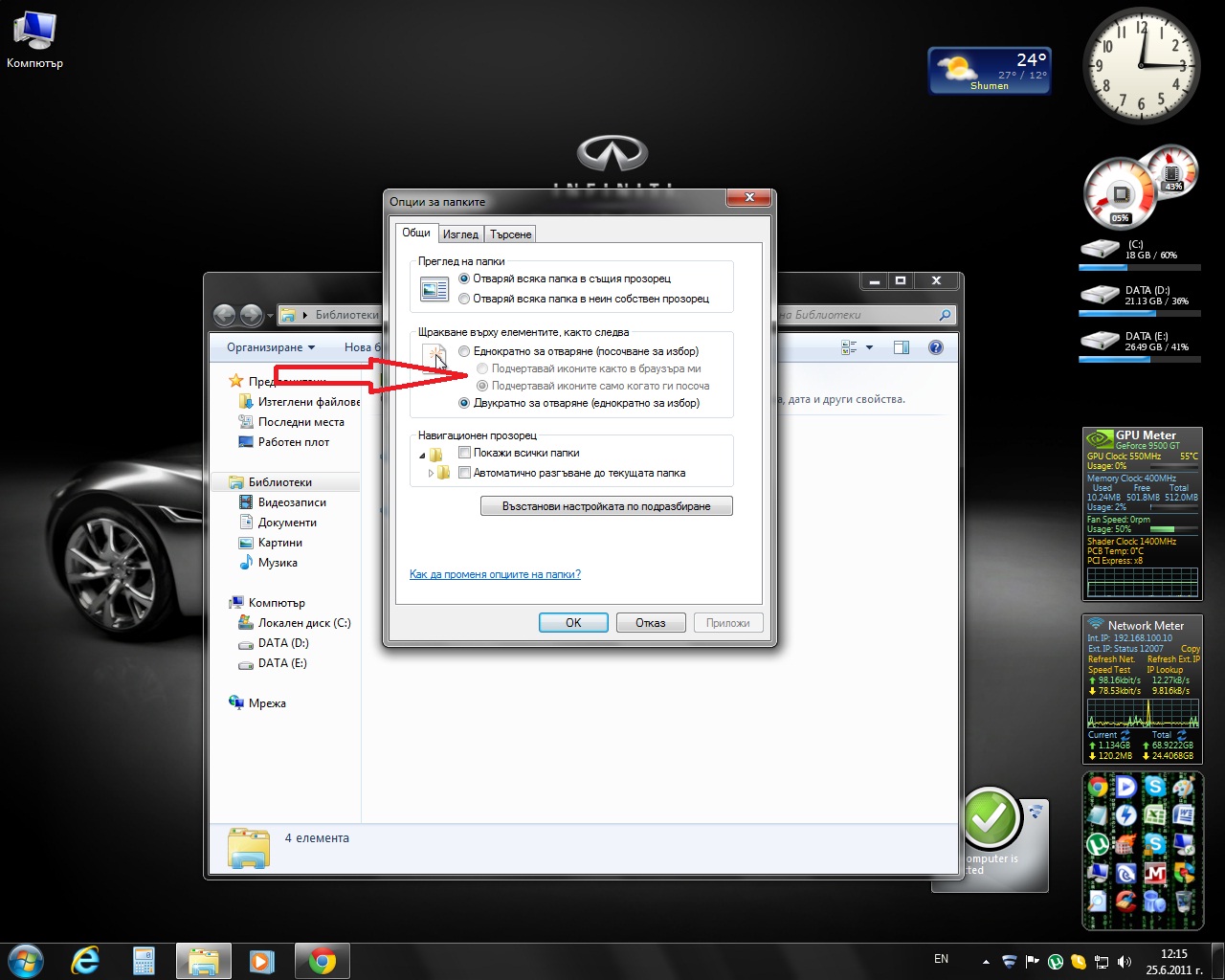The width and height of the screenshot is (1225, 980).
Task: Switch to the Търсене tab
Action: click(510, 234)
